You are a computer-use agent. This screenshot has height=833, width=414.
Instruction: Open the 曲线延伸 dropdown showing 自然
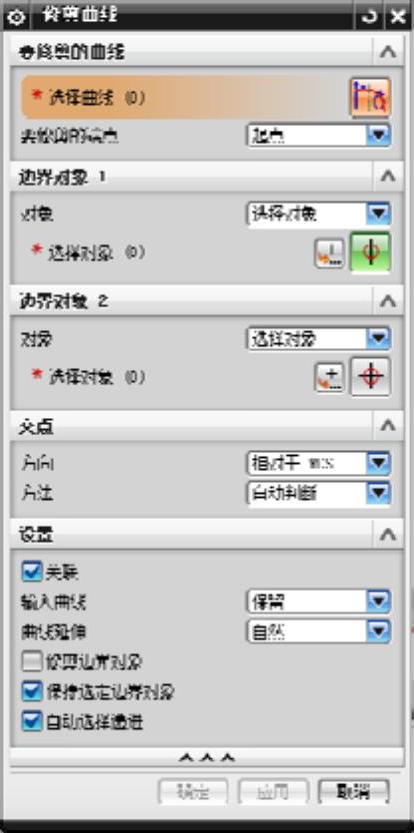(319, 632)
